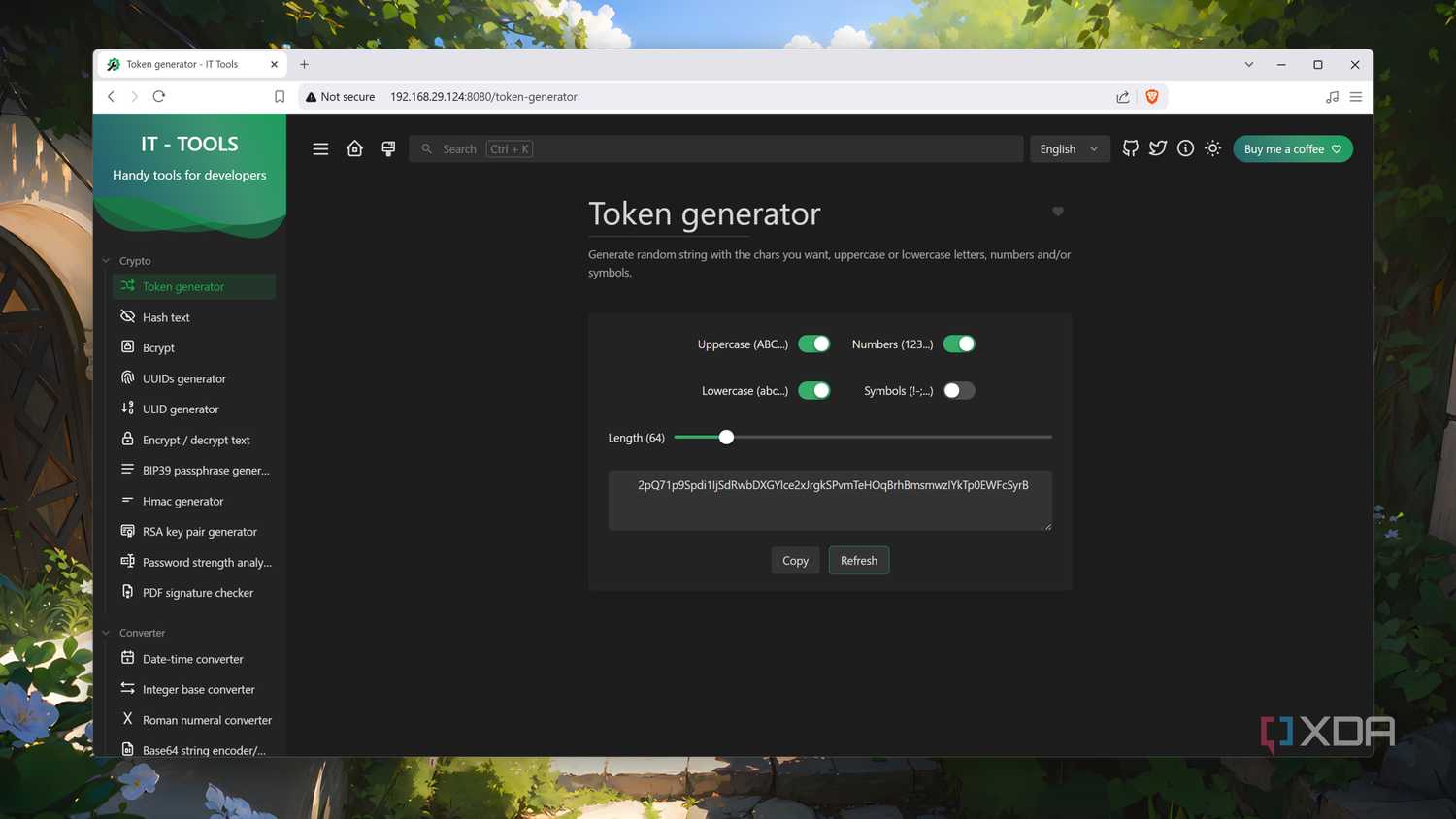Click the Buy me a coffee button

1292,149
